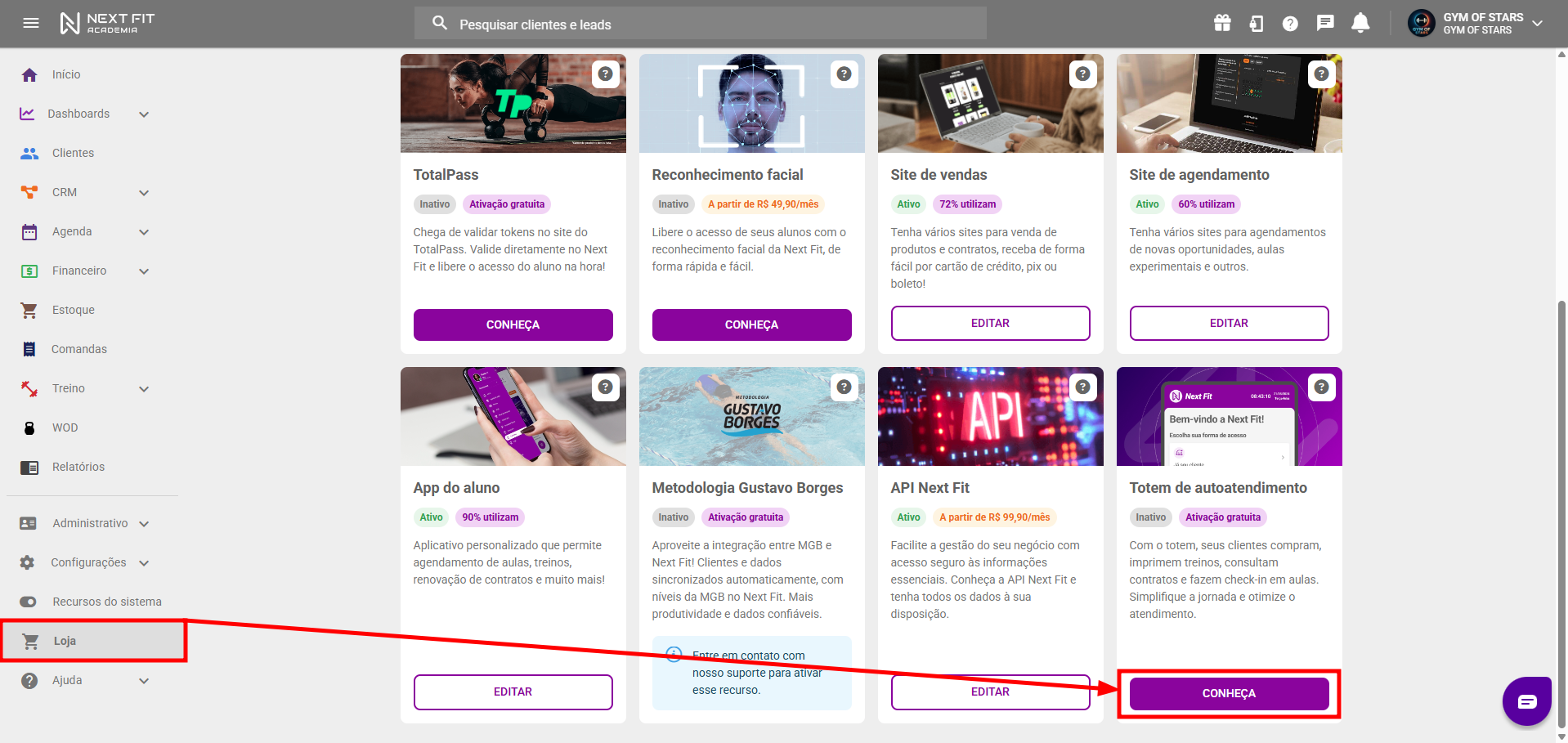Screen dimensions: 1568x743
Task: Click CONHEÇA on TotalPass card
Action: click(513, 325)
